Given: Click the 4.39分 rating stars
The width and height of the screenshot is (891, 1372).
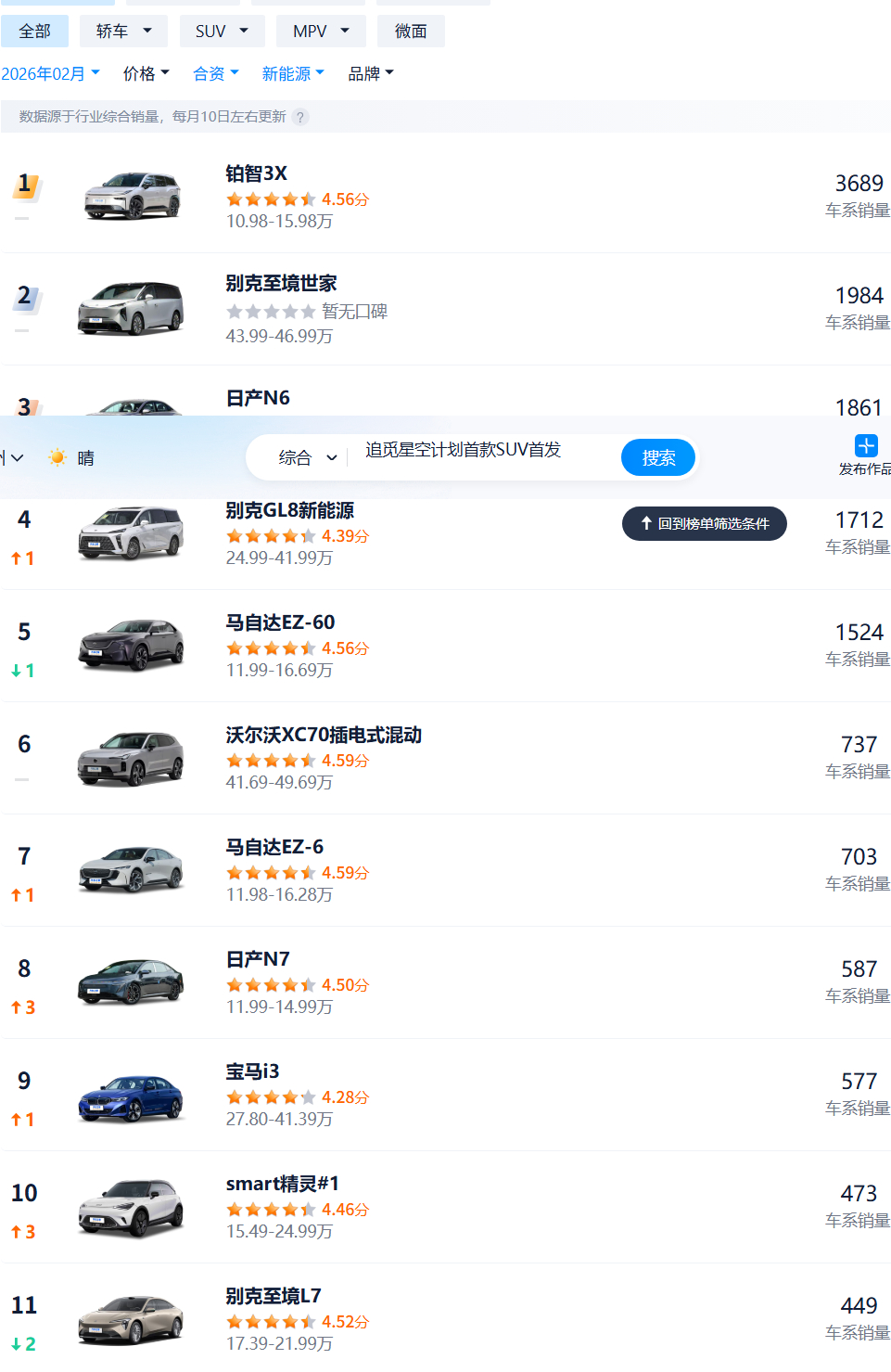Looking at the screenshot, I should [271, 536].
